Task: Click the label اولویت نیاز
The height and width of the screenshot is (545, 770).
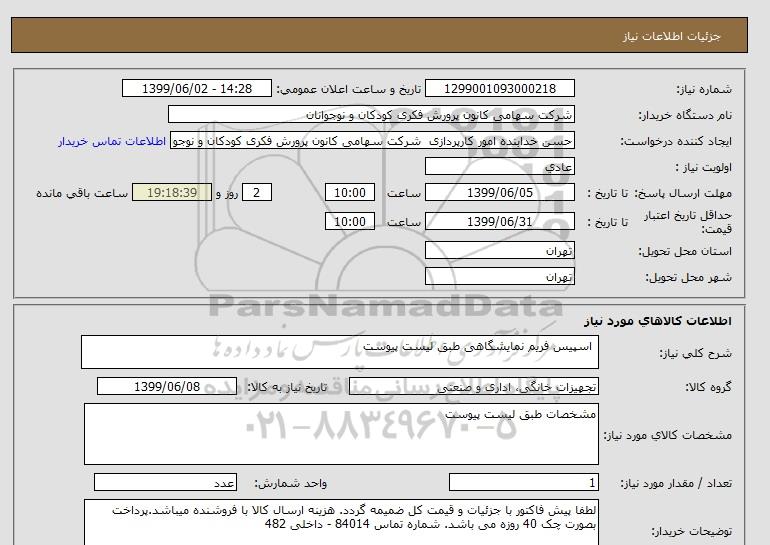Action: [704, 167]
